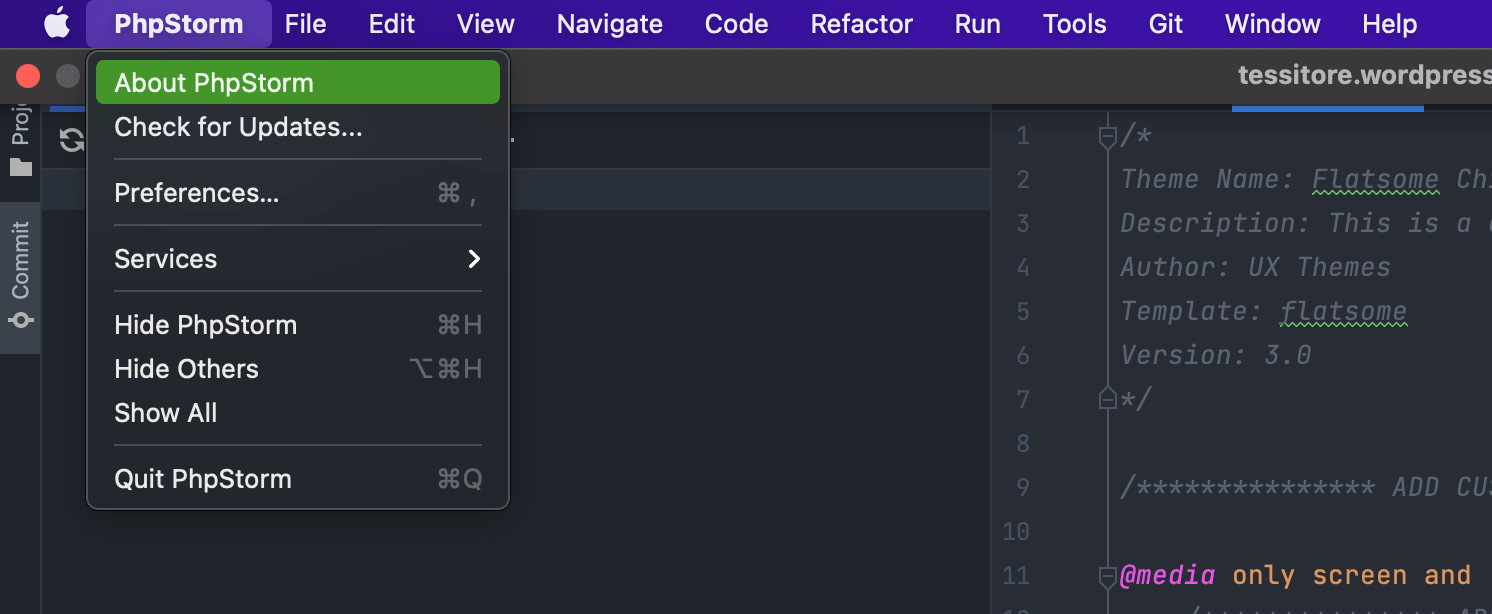
Task: Expand the Services submenu
Action: pyautogui.click(x=297, y=259)
